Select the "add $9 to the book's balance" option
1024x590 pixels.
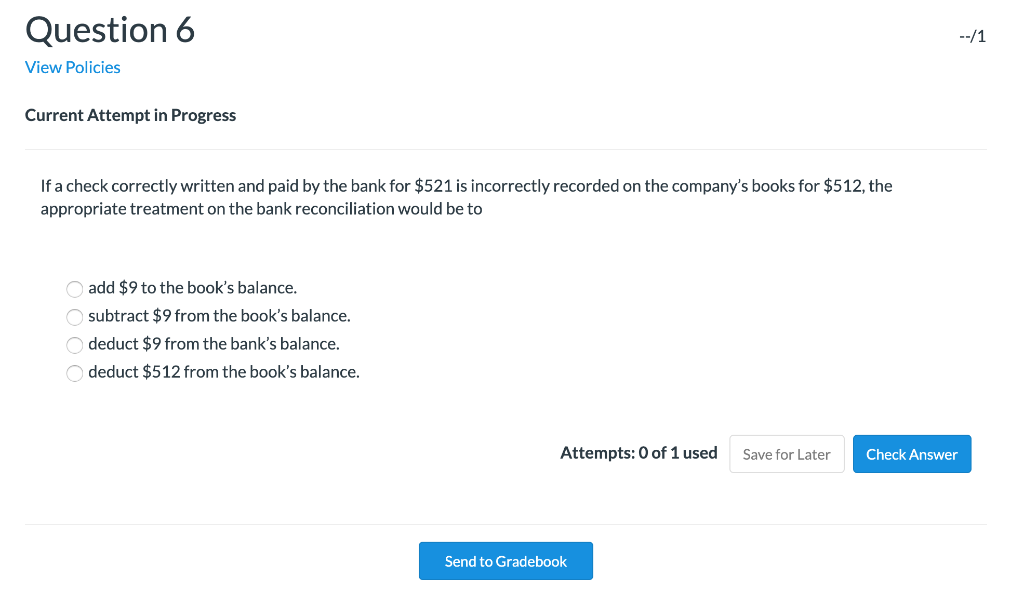[75, 289]
